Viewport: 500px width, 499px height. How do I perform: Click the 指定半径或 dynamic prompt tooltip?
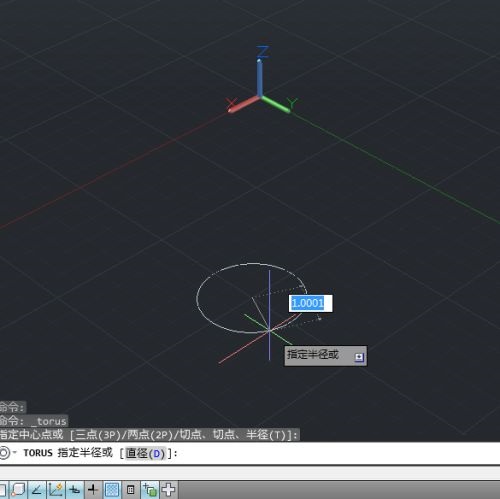coord(325,356)
